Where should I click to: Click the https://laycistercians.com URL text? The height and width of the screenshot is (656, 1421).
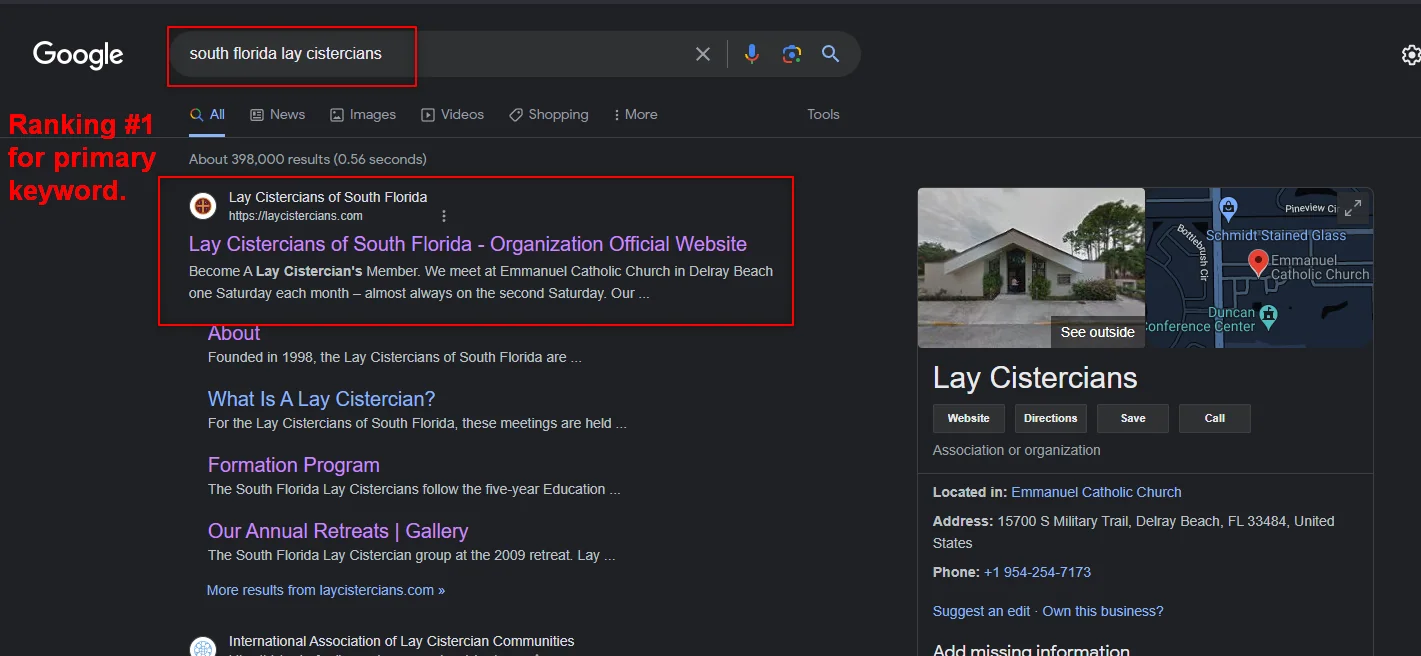(x=295, y=216)
